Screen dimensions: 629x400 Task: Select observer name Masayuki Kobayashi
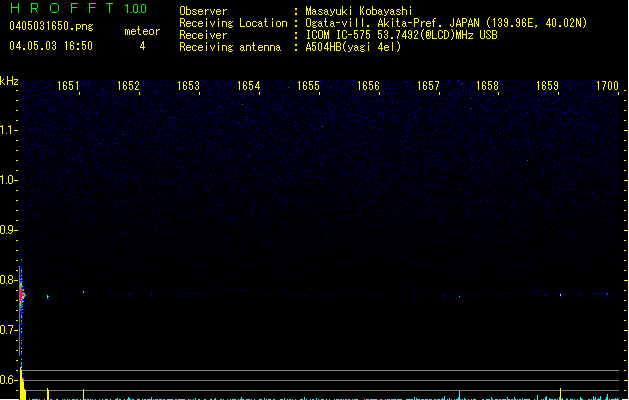(359, 11)
